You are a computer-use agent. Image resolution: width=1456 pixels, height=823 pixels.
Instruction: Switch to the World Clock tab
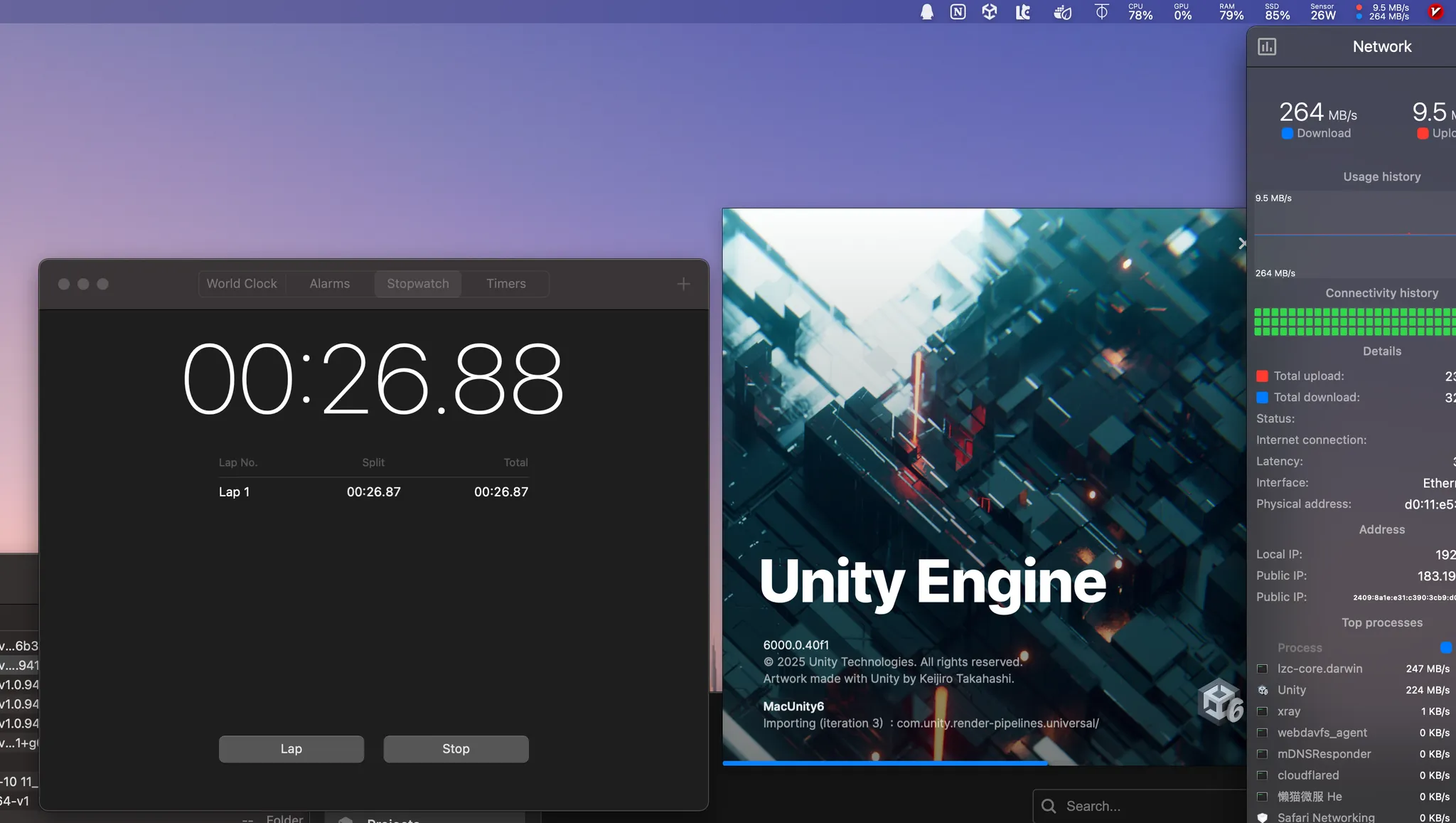click(242, 284)
